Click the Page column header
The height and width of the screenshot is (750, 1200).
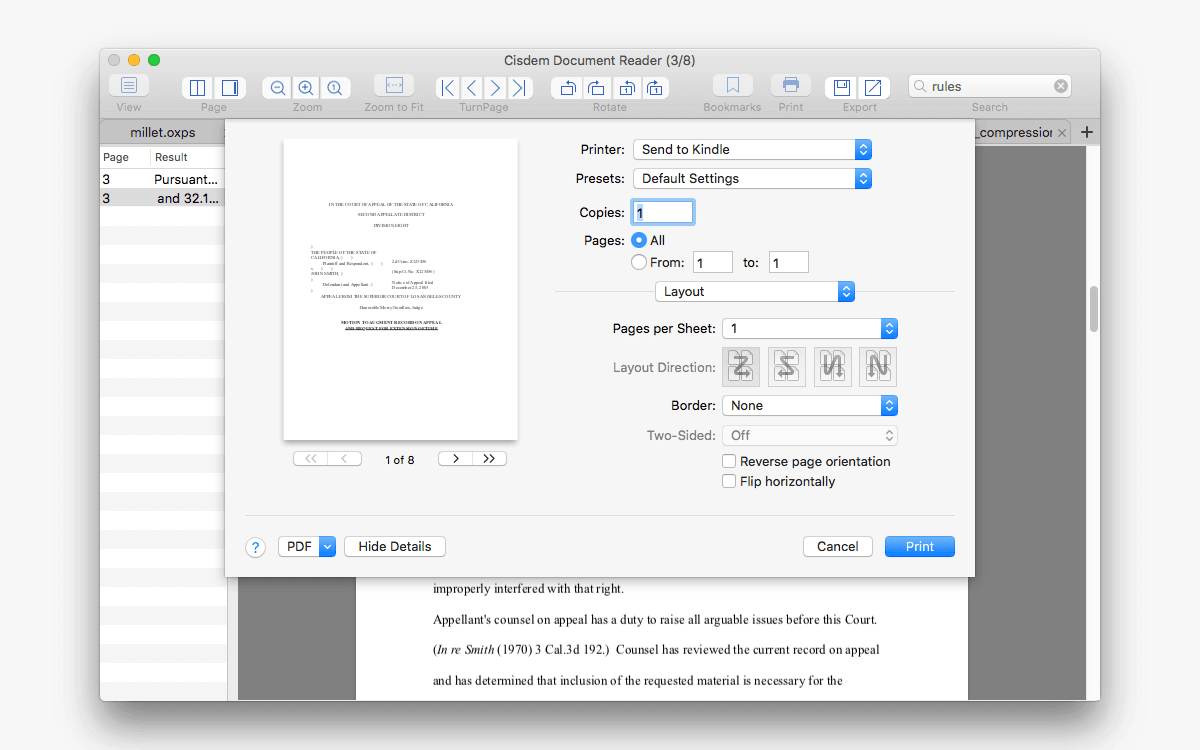125,157
